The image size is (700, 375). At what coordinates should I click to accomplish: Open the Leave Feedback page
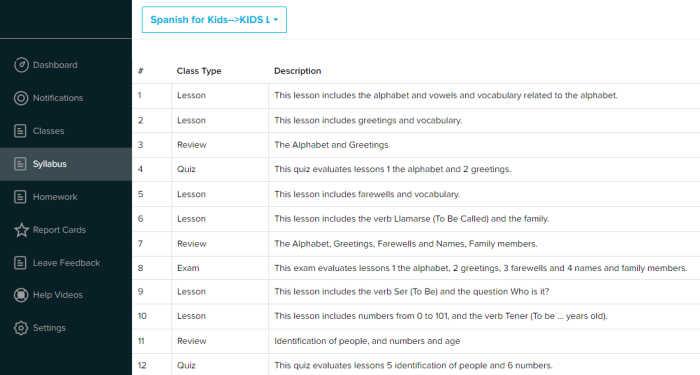coord(66,263)
